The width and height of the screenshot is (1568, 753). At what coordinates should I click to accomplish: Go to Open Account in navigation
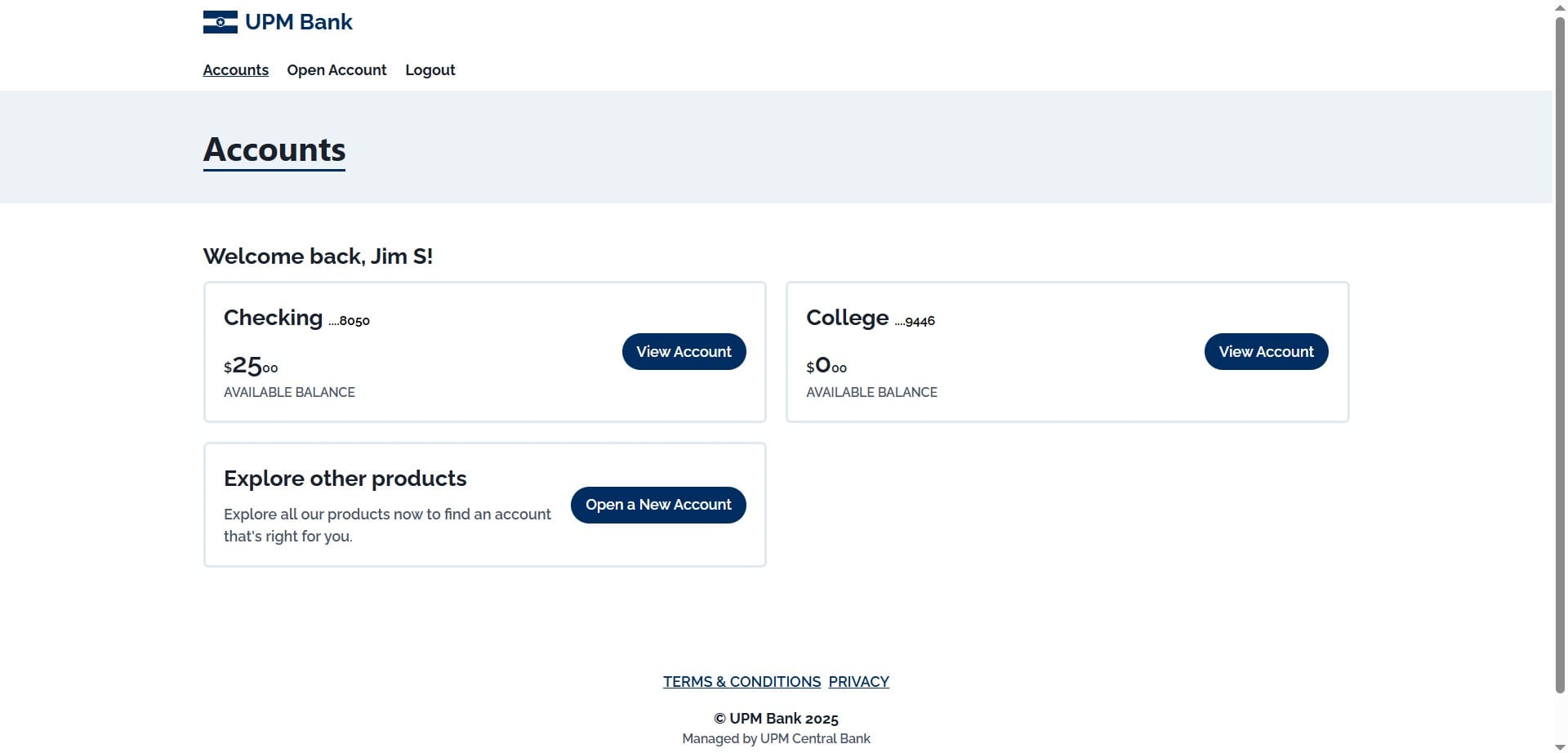336,70
